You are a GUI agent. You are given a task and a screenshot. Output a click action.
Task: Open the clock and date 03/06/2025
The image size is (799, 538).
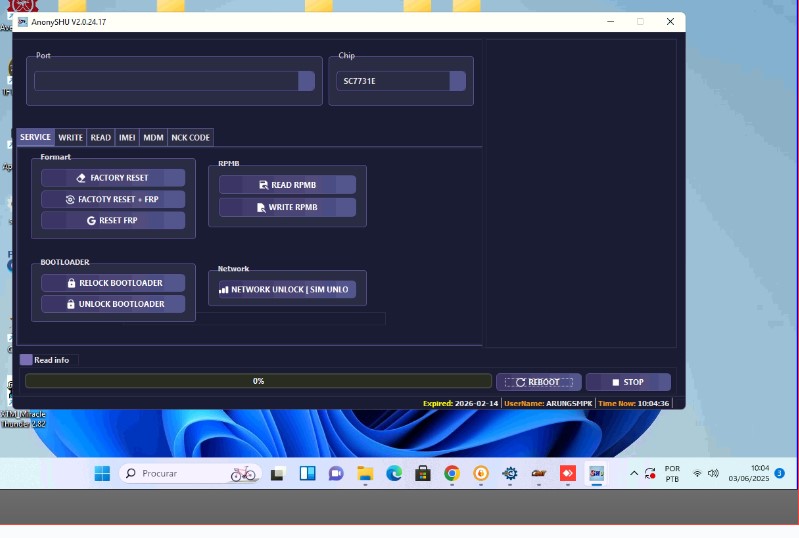(749, 473)
